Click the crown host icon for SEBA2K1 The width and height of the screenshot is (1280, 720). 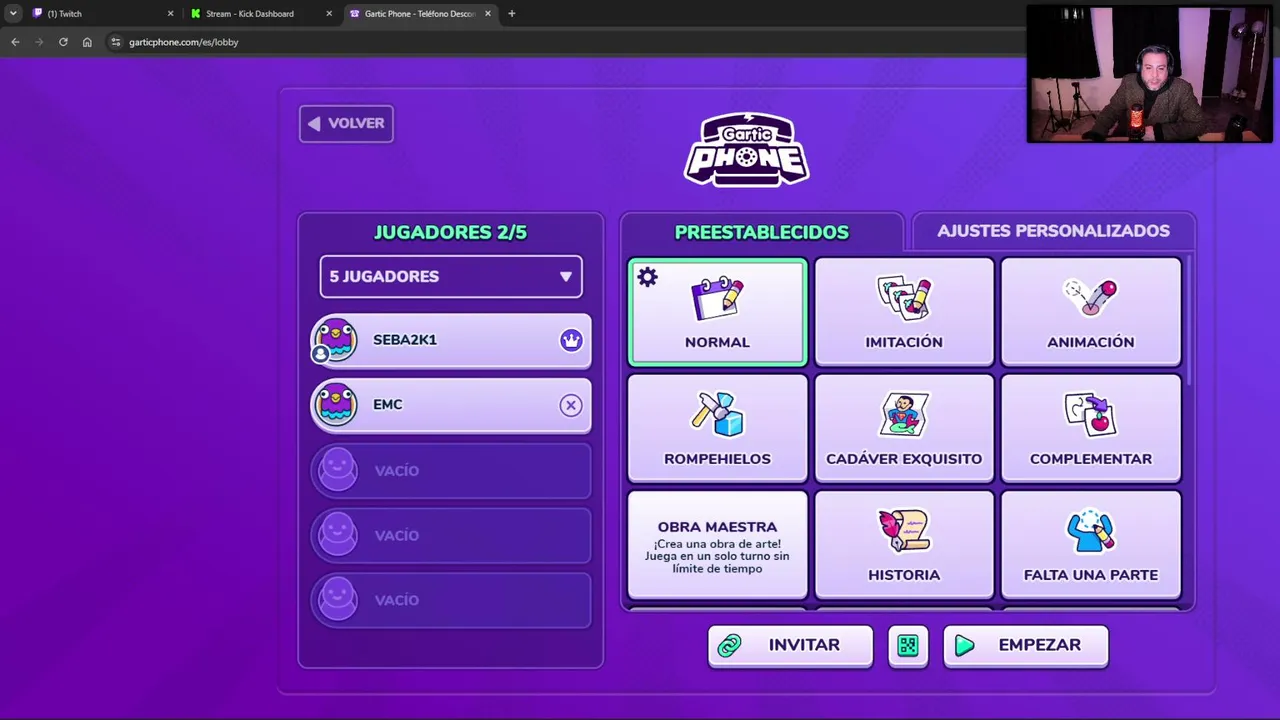pos(571,340)
